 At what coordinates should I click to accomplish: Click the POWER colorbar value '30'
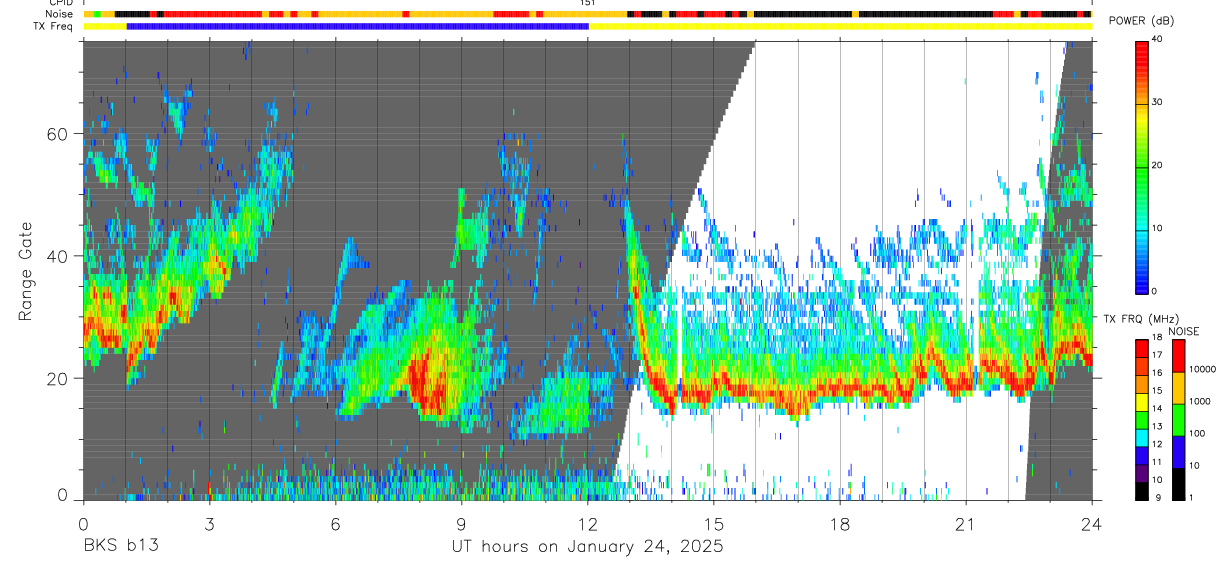[1157, 103]
